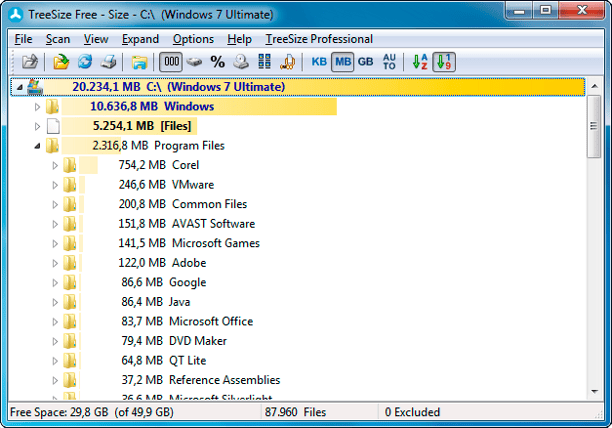The image size is (612, 428).
Task: Expand the AVAST Software folder
Action: pos(55,224)
